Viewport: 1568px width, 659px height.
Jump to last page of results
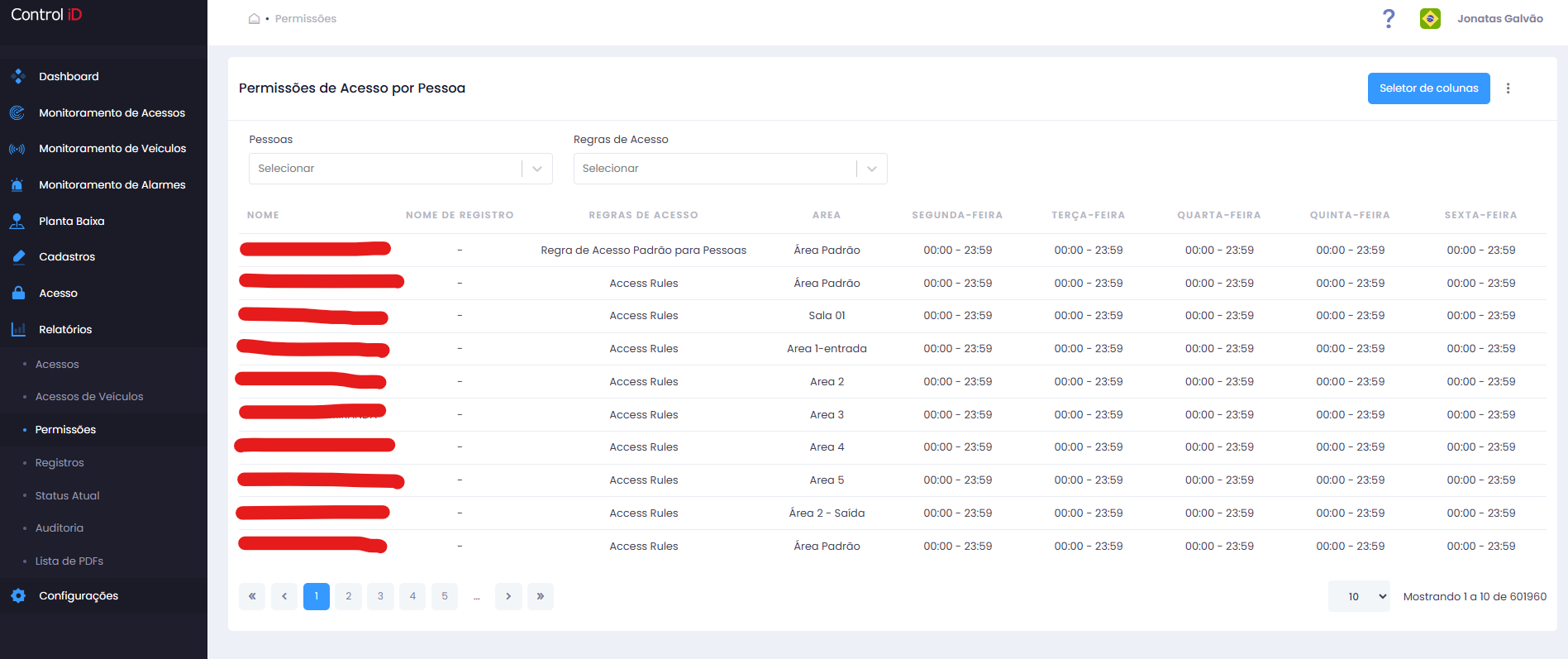[541, 596]
